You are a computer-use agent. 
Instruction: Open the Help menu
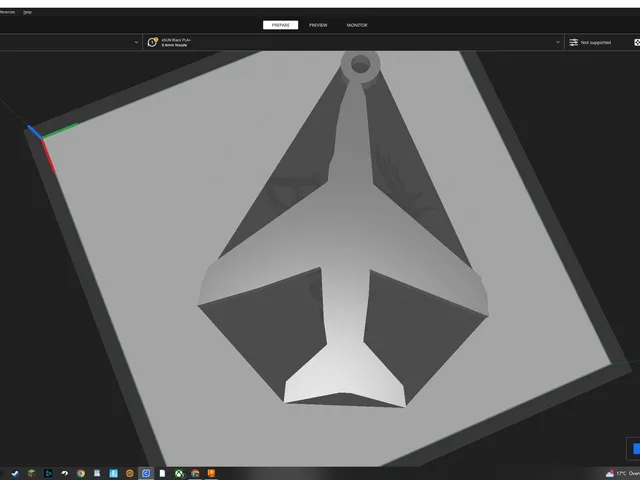click(x=27, y=12)
